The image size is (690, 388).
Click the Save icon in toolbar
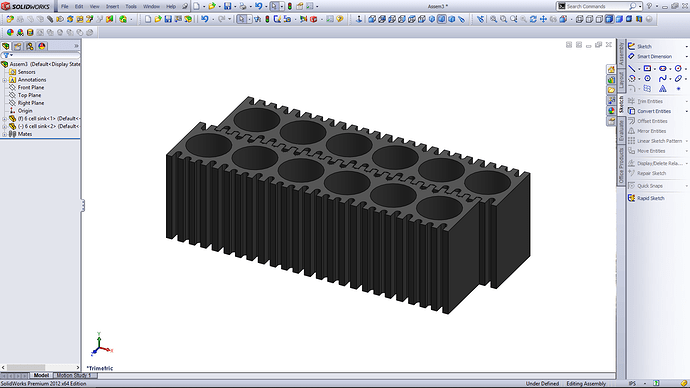click(228, 6)
